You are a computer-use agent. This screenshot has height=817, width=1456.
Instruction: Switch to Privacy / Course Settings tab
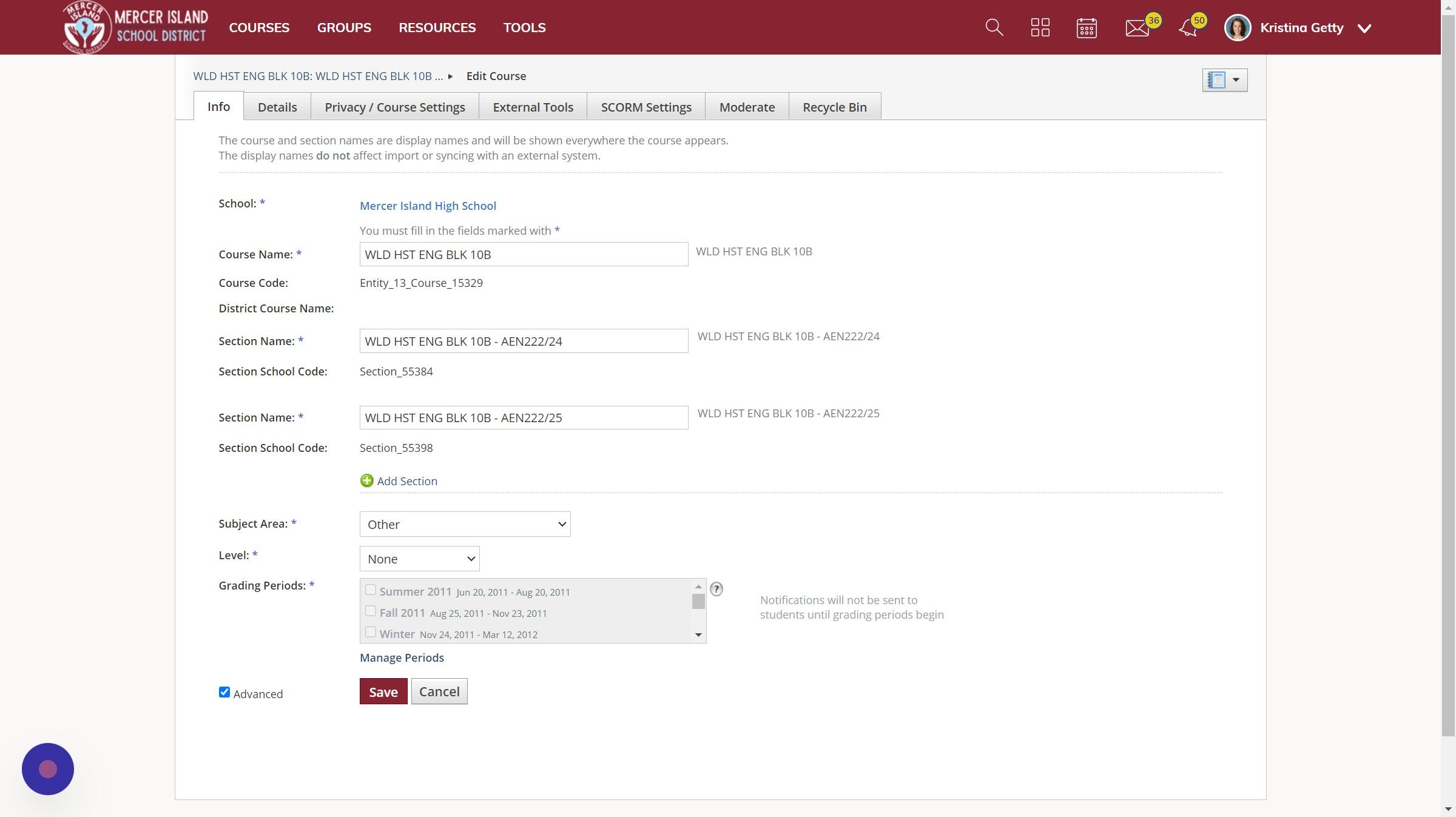tap(394, 107)
